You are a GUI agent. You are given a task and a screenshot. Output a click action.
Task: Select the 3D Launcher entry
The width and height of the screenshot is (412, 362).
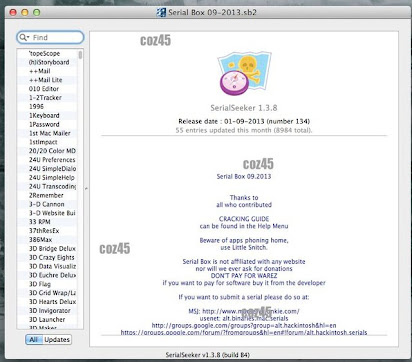click(x=47, y=320)
